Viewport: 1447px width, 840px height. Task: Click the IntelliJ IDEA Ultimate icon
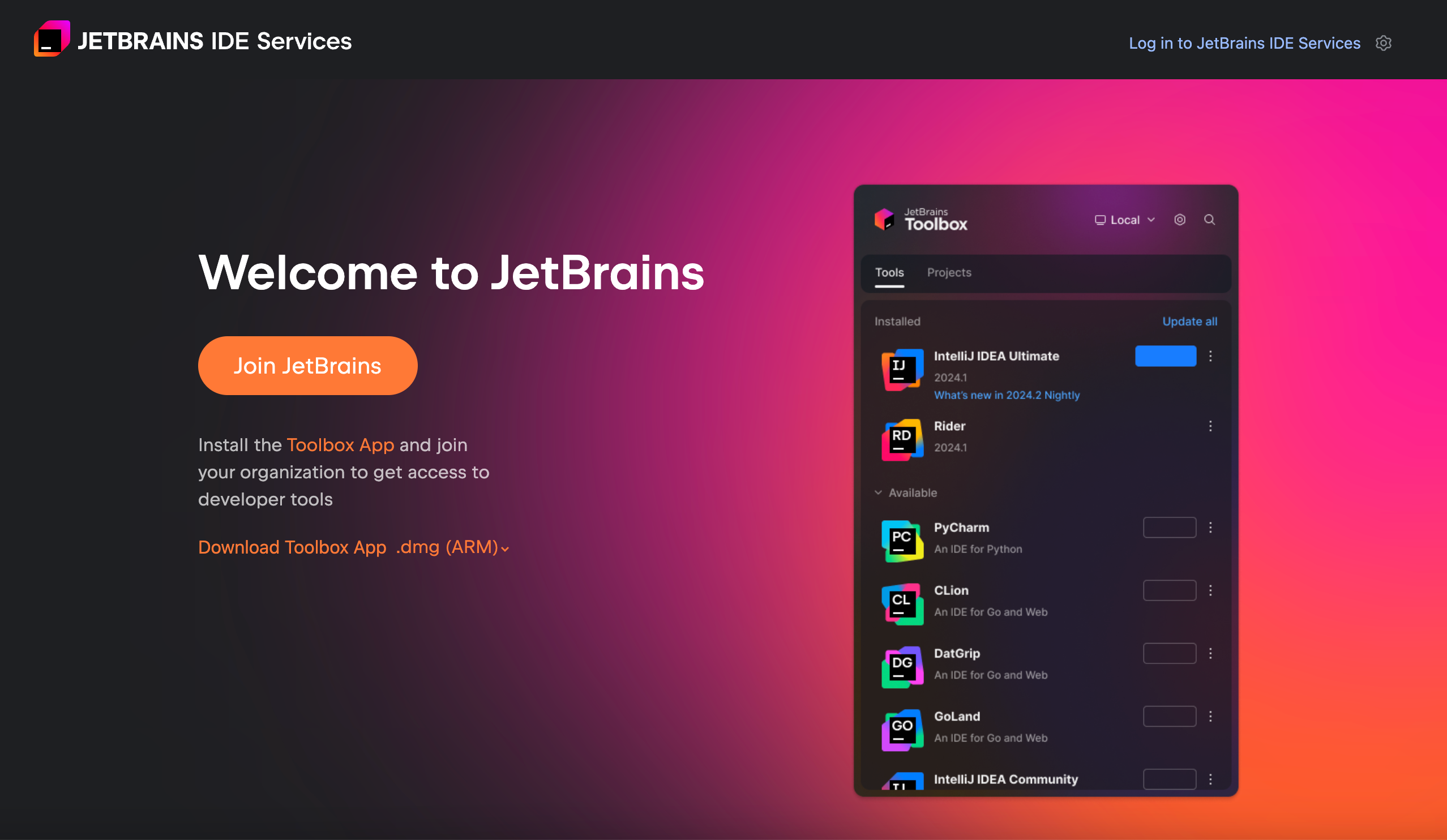(902, 369)
